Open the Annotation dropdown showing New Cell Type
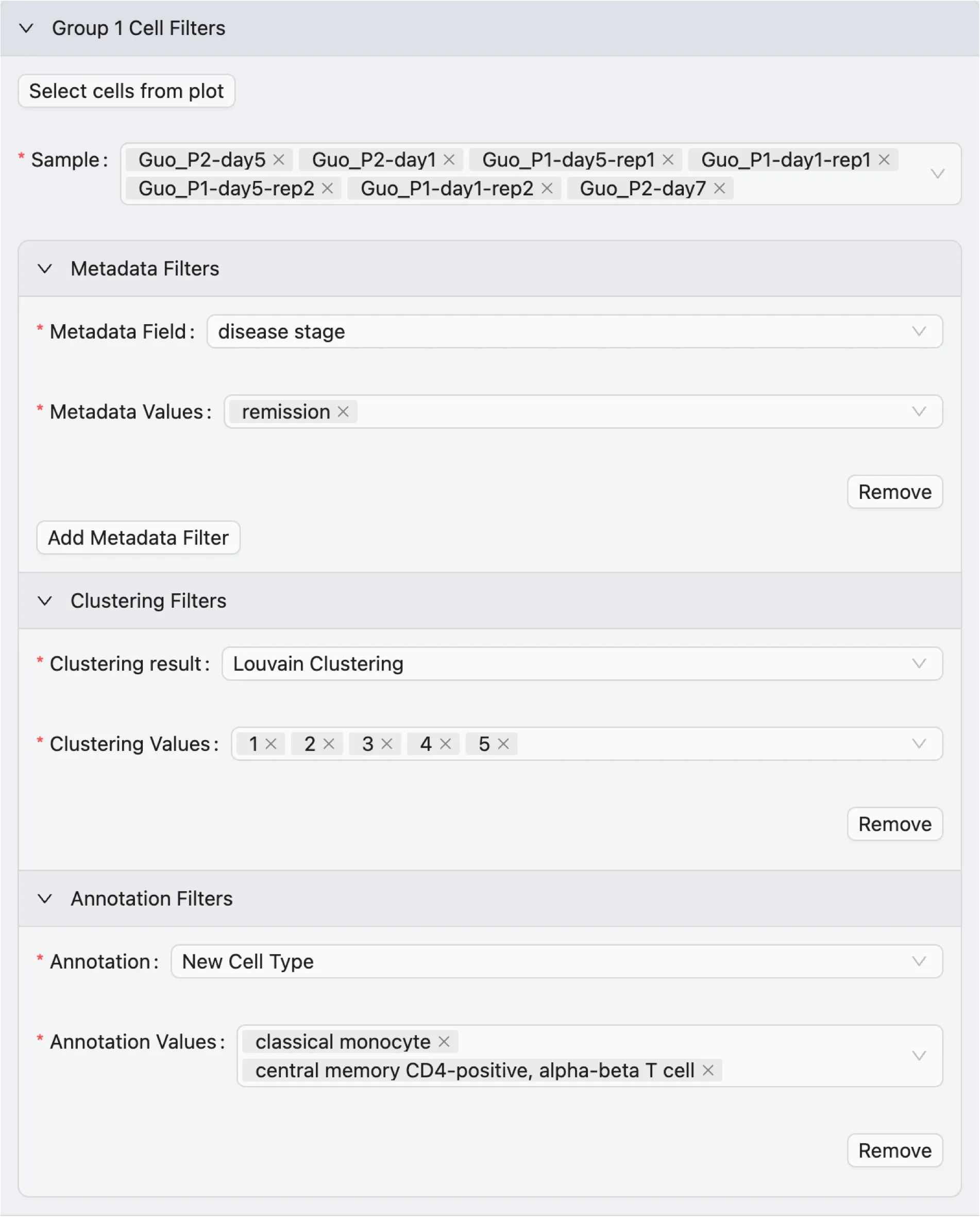 click(556, 961)
